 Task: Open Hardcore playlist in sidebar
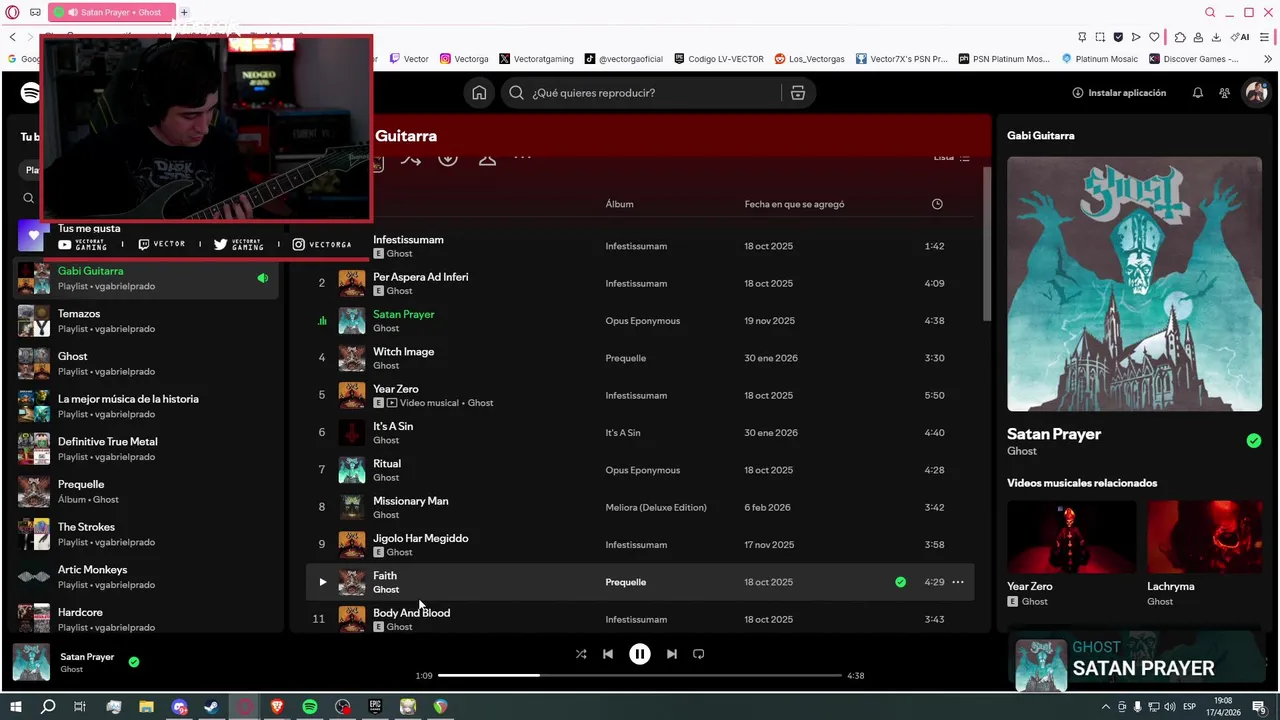click(146, 619)
